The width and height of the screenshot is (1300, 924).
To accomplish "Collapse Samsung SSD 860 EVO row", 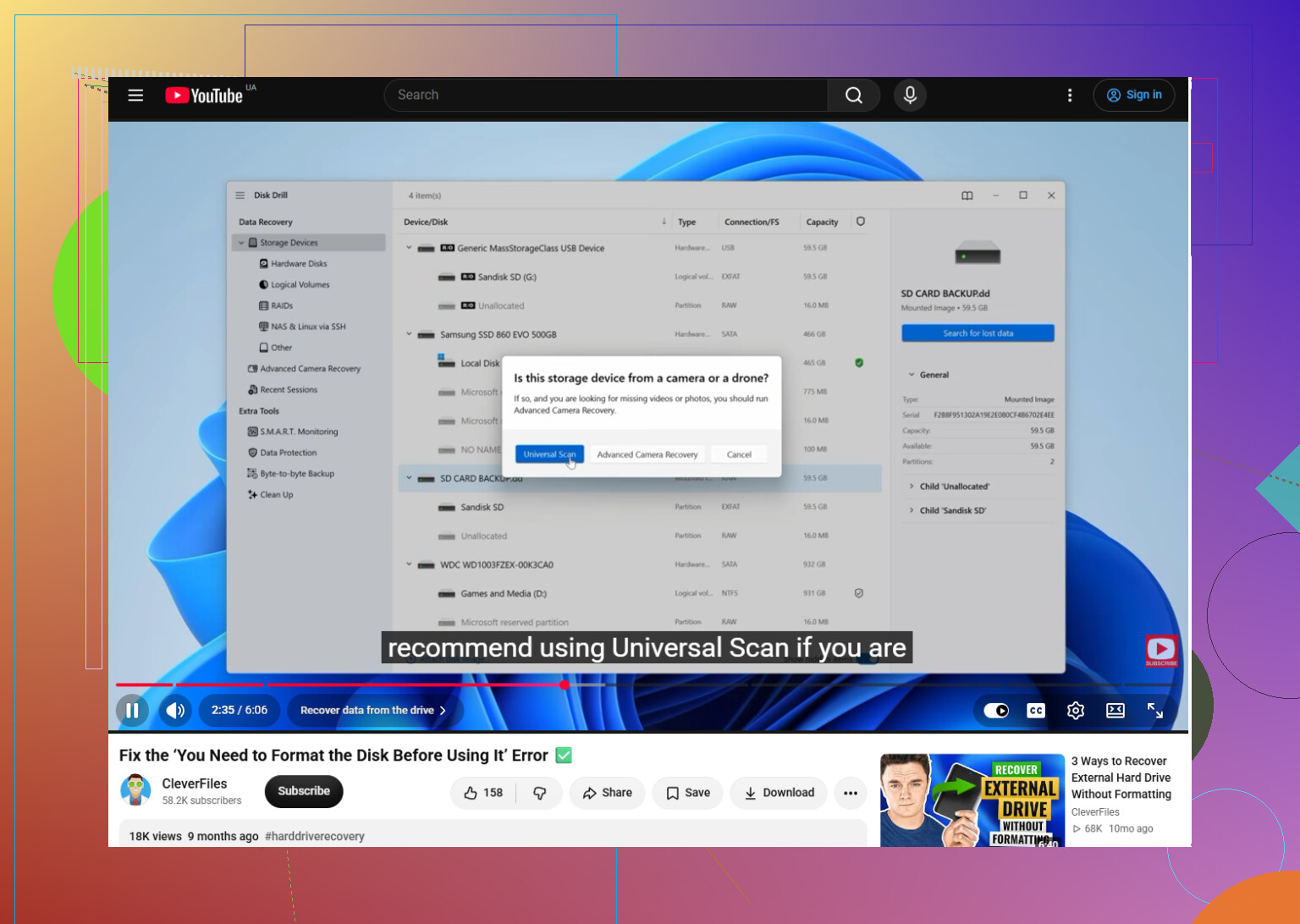I will 409,334.
